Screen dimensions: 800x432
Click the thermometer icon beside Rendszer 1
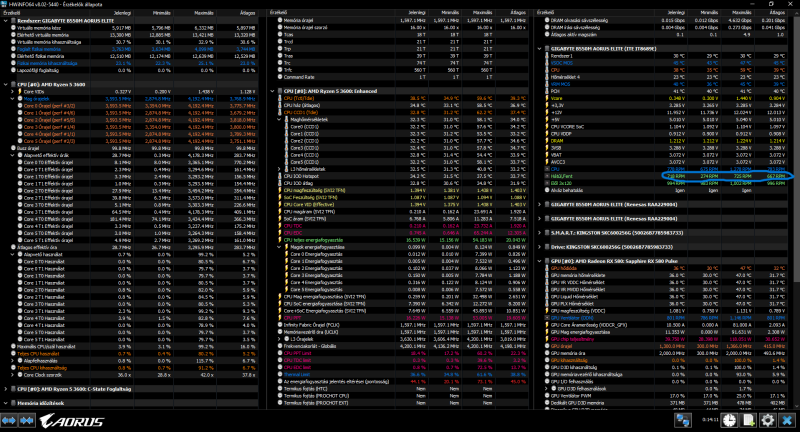547,56
